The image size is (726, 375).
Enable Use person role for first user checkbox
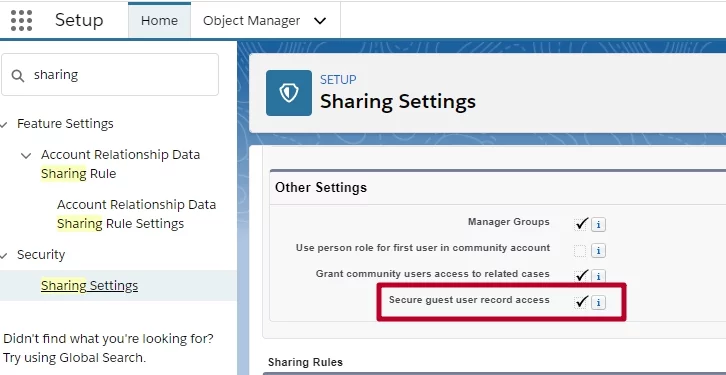580,251
